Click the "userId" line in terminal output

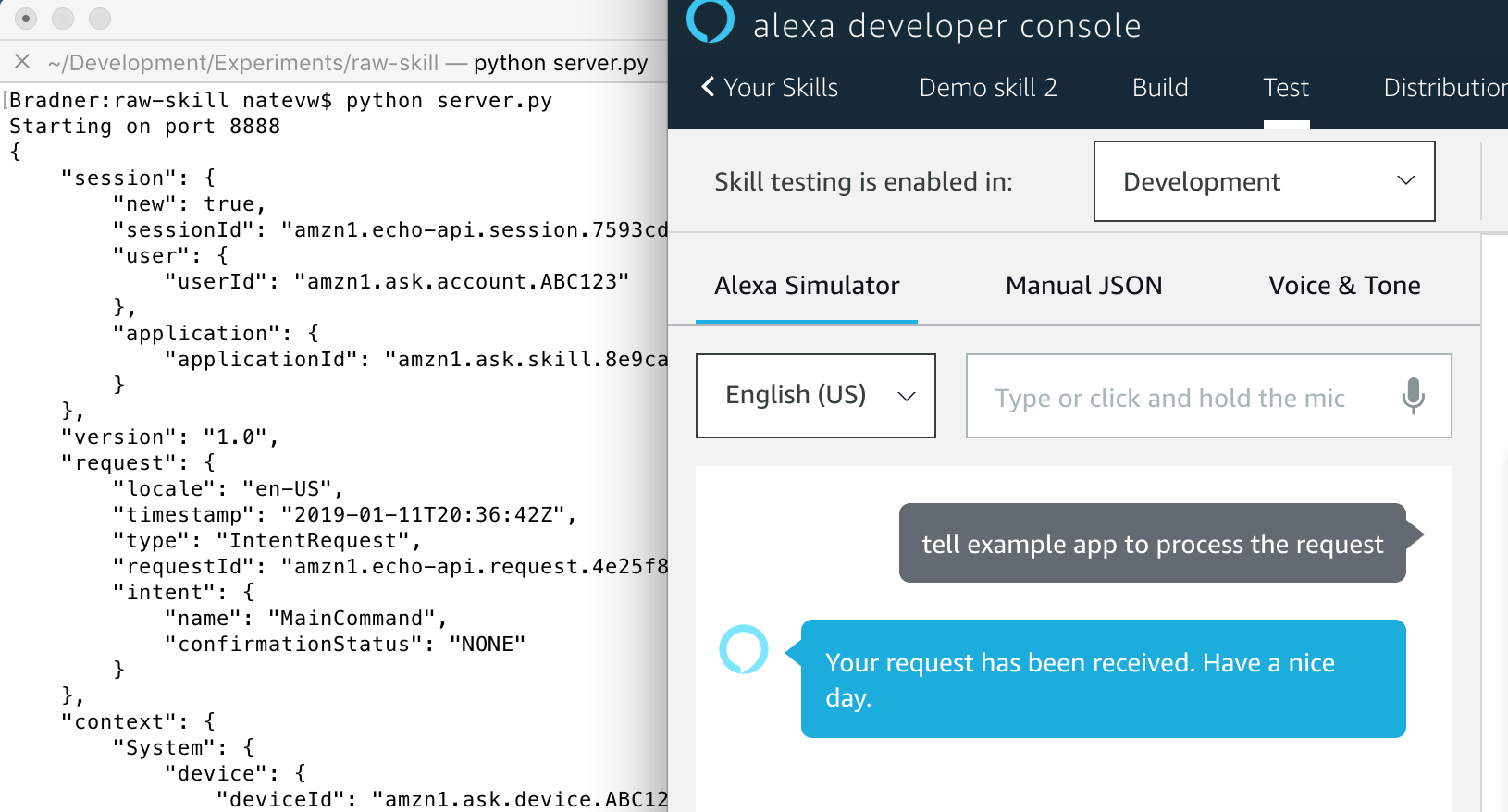tap(397, 282)
